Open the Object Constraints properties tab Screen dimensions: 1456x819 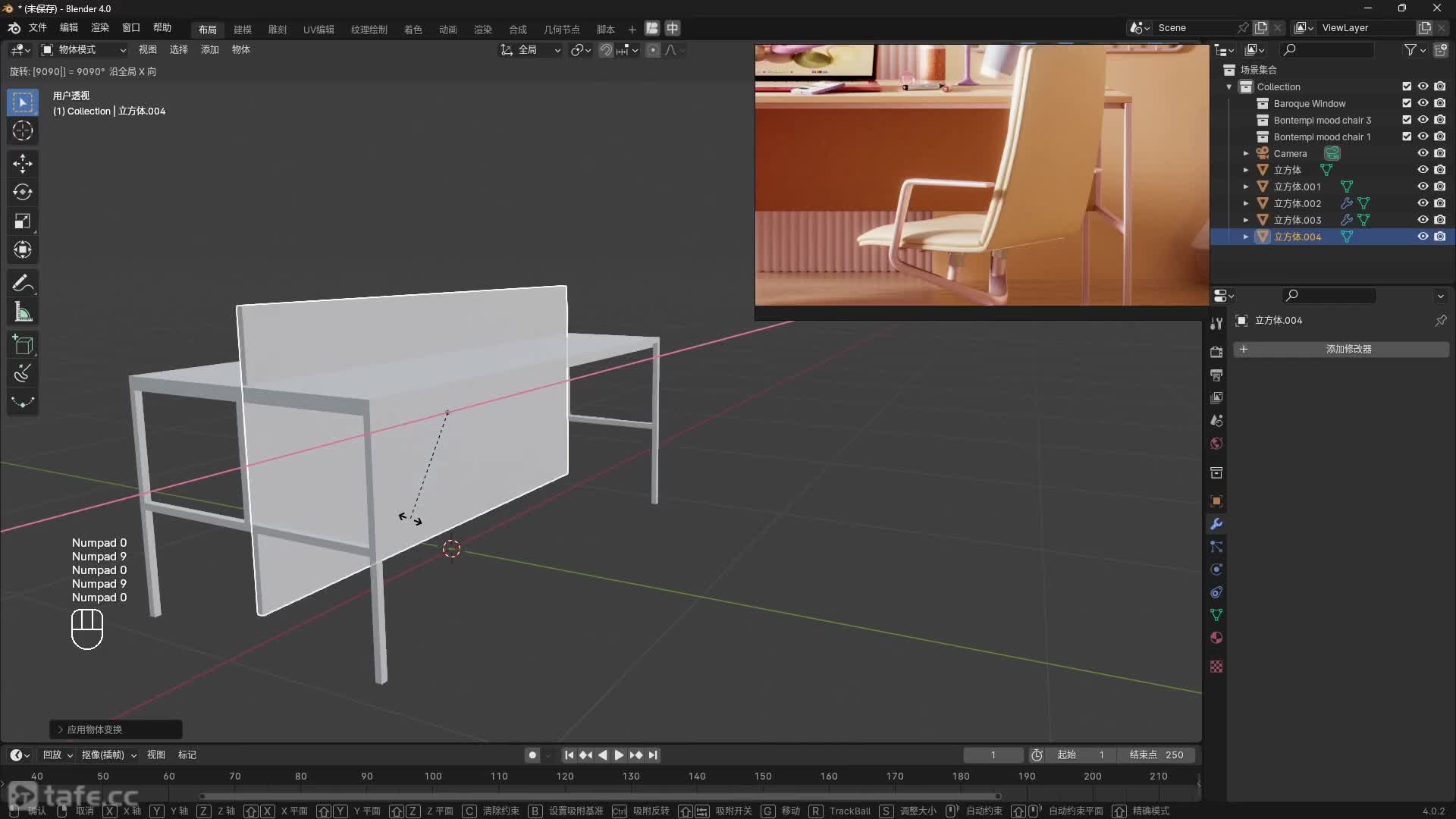click(x=1216, y=592)
